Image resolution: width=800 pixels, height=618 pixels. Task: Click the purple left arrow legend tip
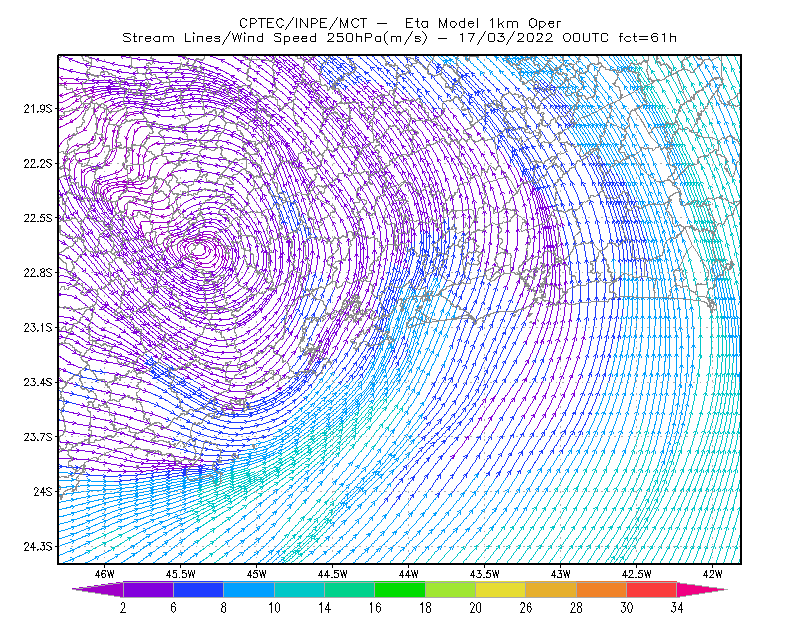click(98, 589)
